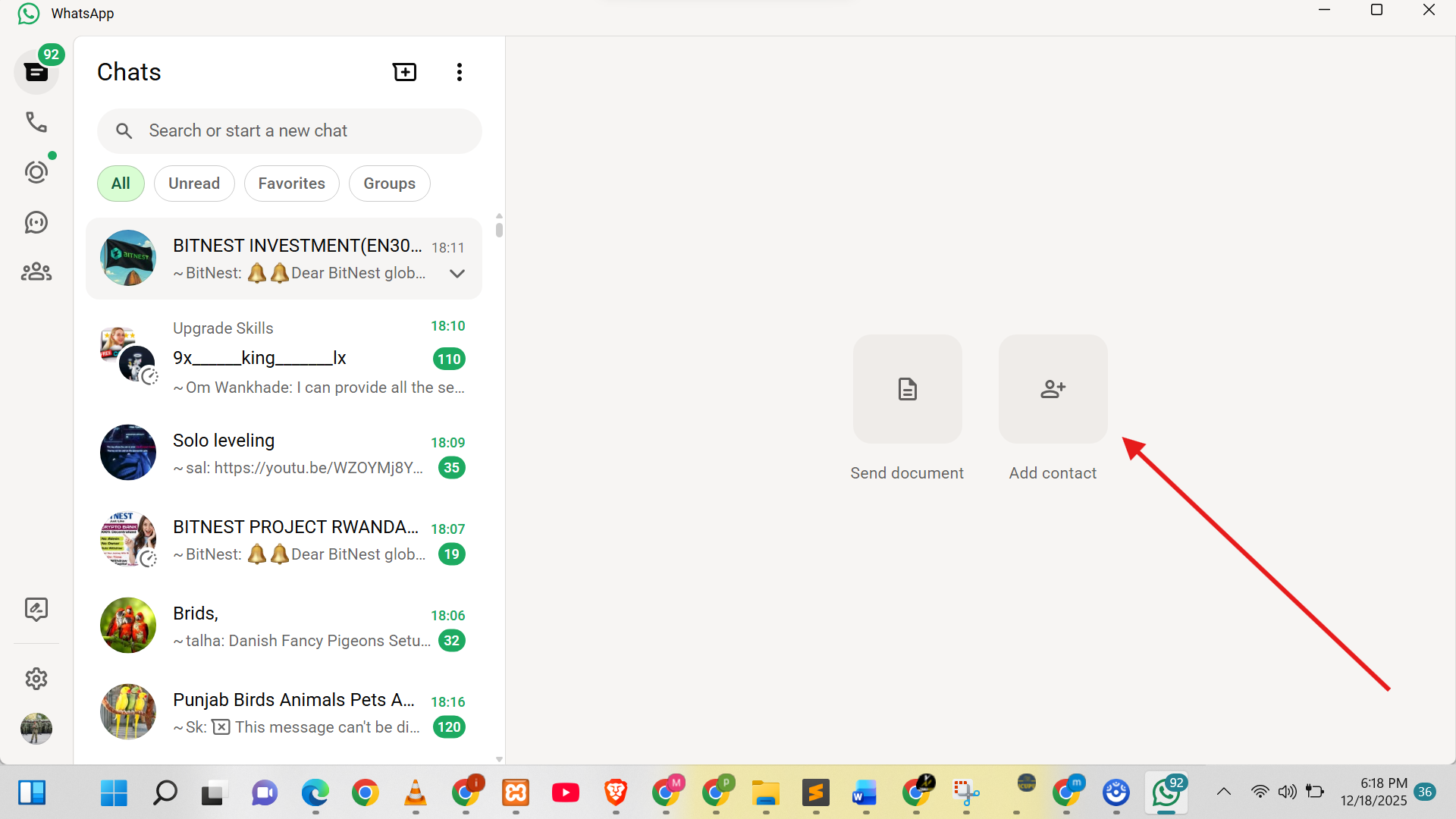The image size is (1456, 819).
Task: Start a new chat with the new-chat icon
Action: [404, 71]
